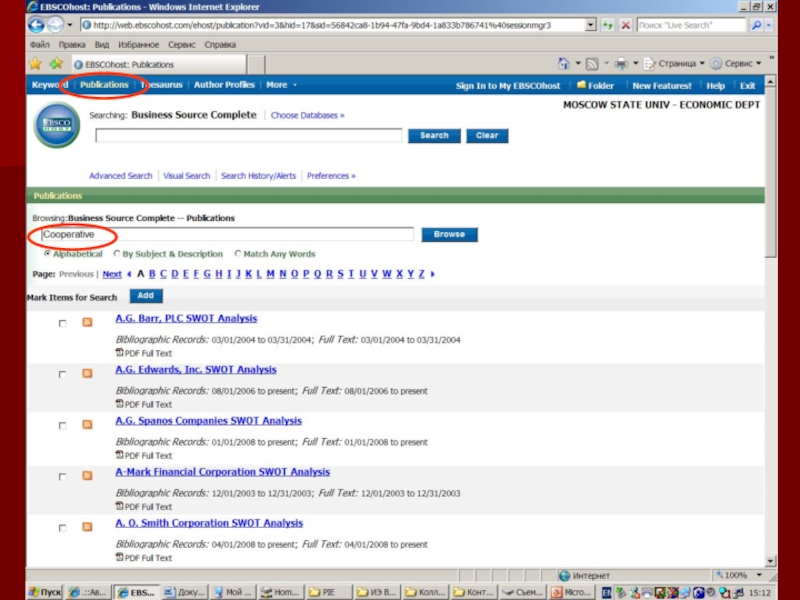The height and width of the screenshot is (600, 800).
Task: Click the Print toolbar icon
Action: pos(621,64)
